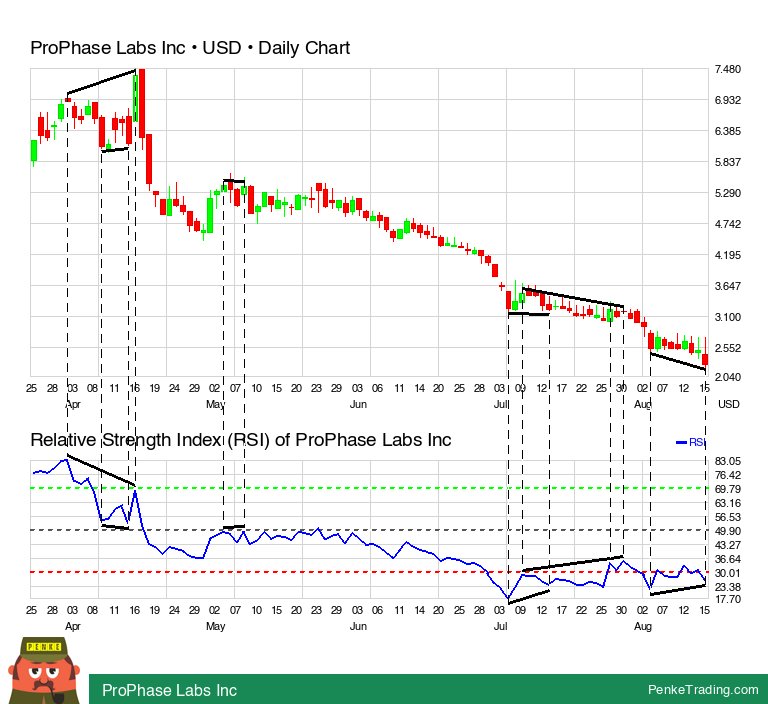768x704 pixels.
Task: Click the 69.79 RSI axis value
Action: [727, 489]
